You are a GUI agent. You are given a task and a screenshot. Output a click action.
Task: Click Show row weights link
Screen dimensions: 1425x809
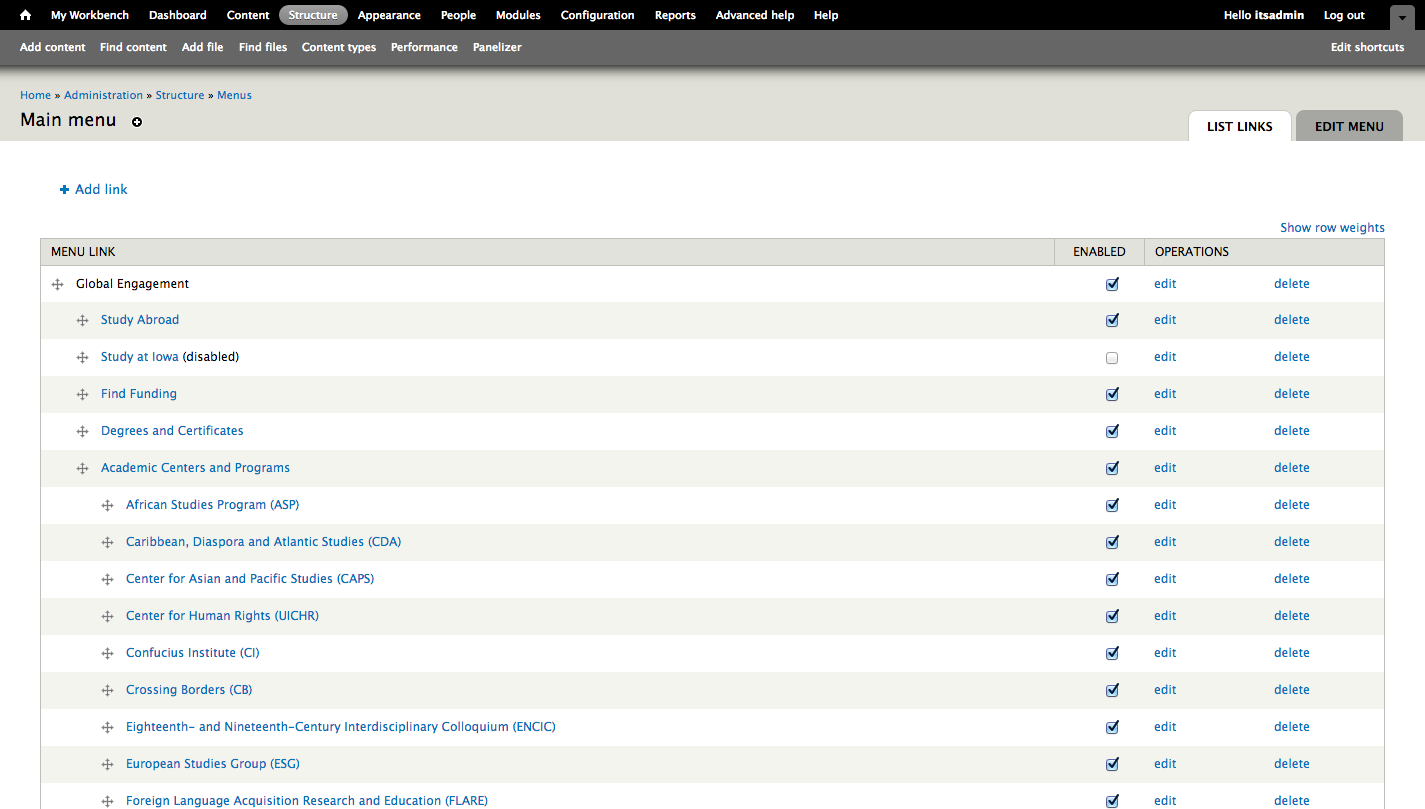[x=1332, y=228]
